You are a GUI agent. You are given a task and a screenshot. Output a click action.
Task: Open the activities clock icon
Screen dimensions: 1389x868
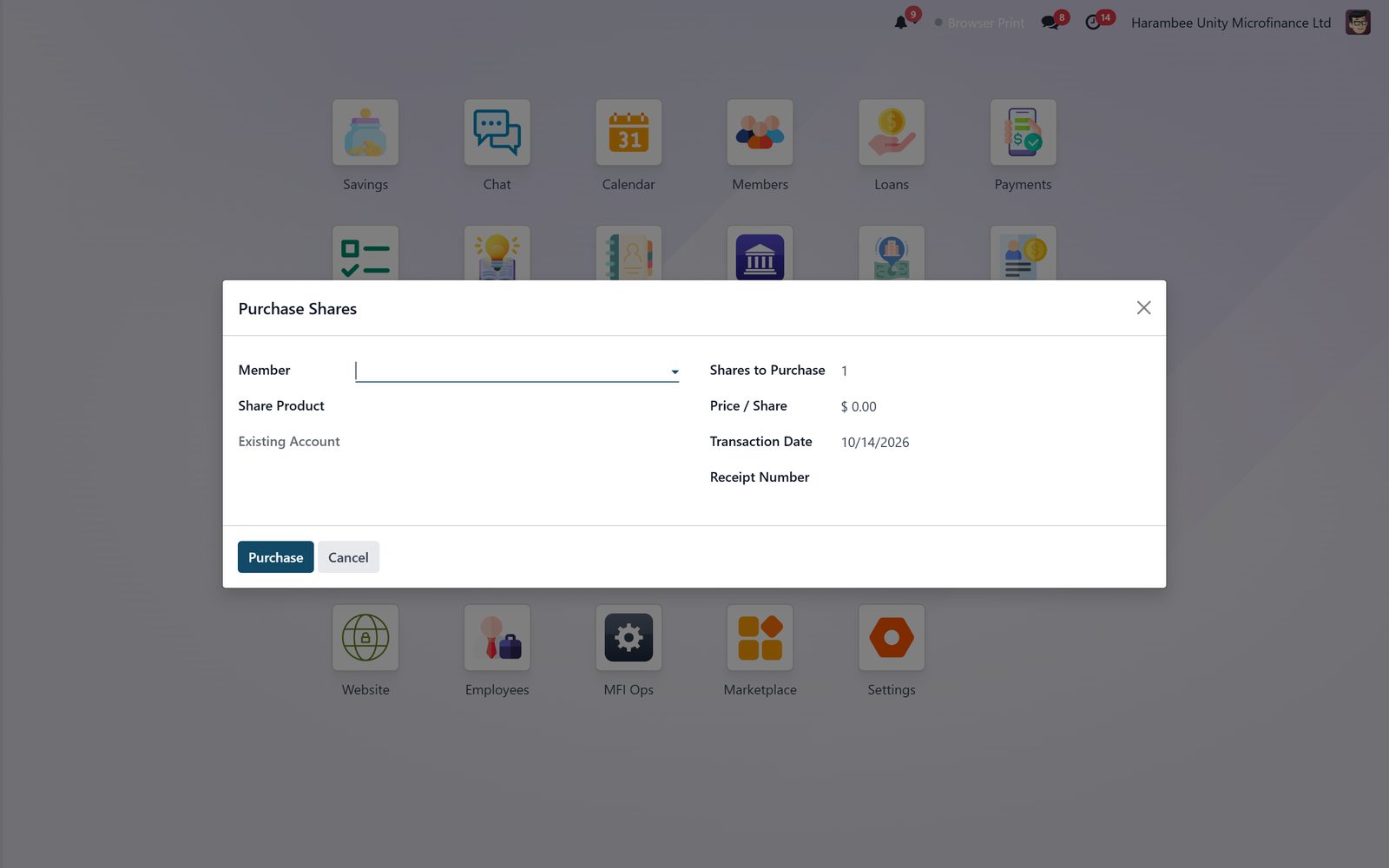pos(1093,23)
